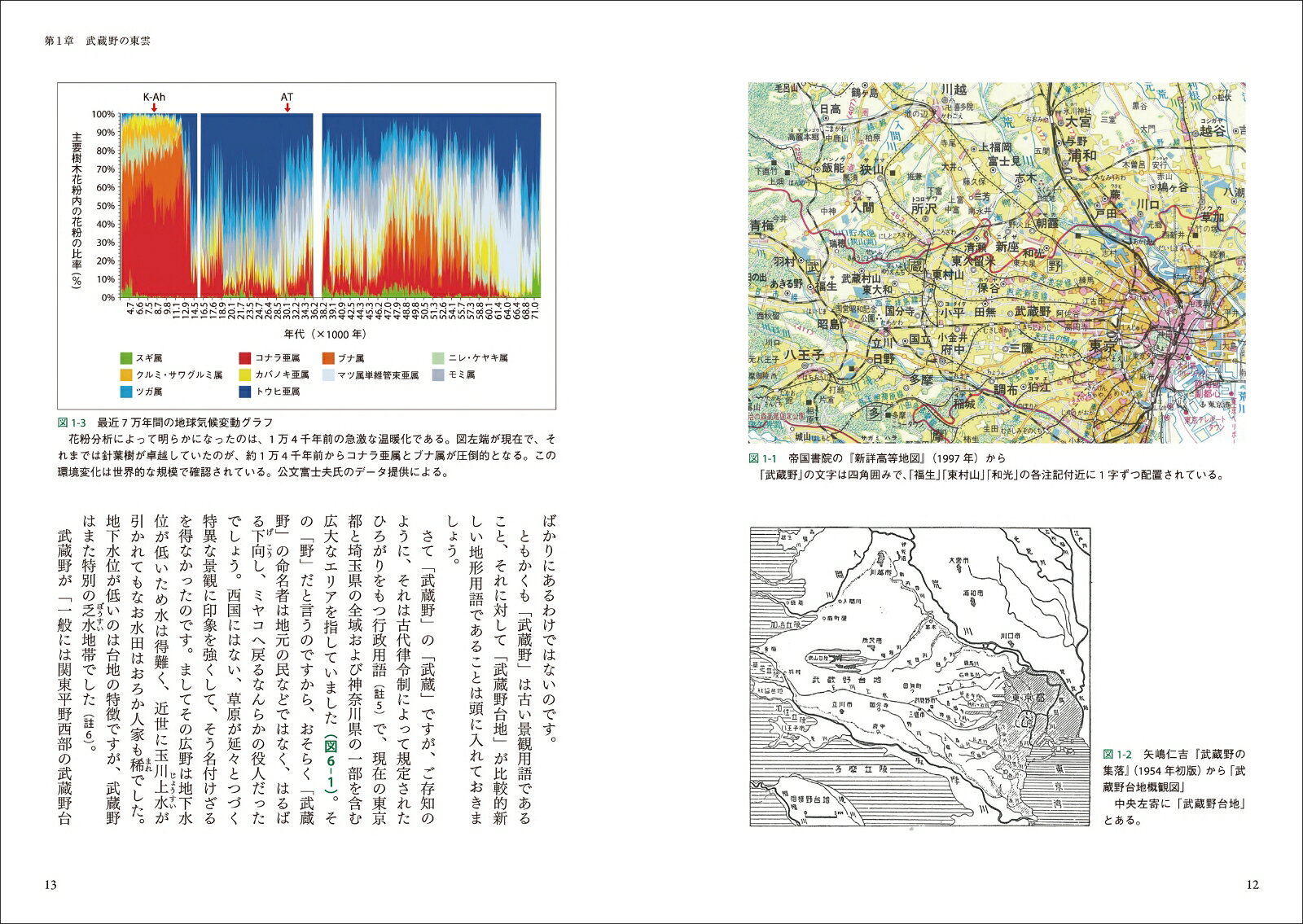Click the red AT arrow marker
Image resolution: width=1303 pixels, height=924 pixels.
coord(287,107)
